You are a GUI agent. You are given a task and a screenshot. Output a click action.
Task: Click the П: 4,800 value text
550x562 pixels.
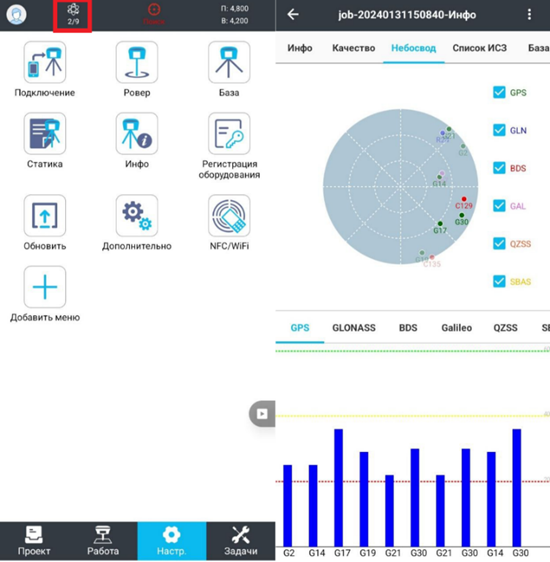(x=235, y=9)
